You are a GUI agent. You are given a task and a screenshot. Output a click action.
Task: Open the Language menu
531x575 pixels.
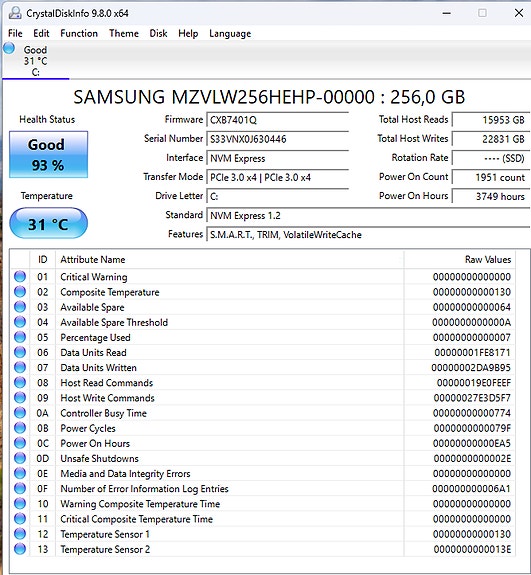230,33
